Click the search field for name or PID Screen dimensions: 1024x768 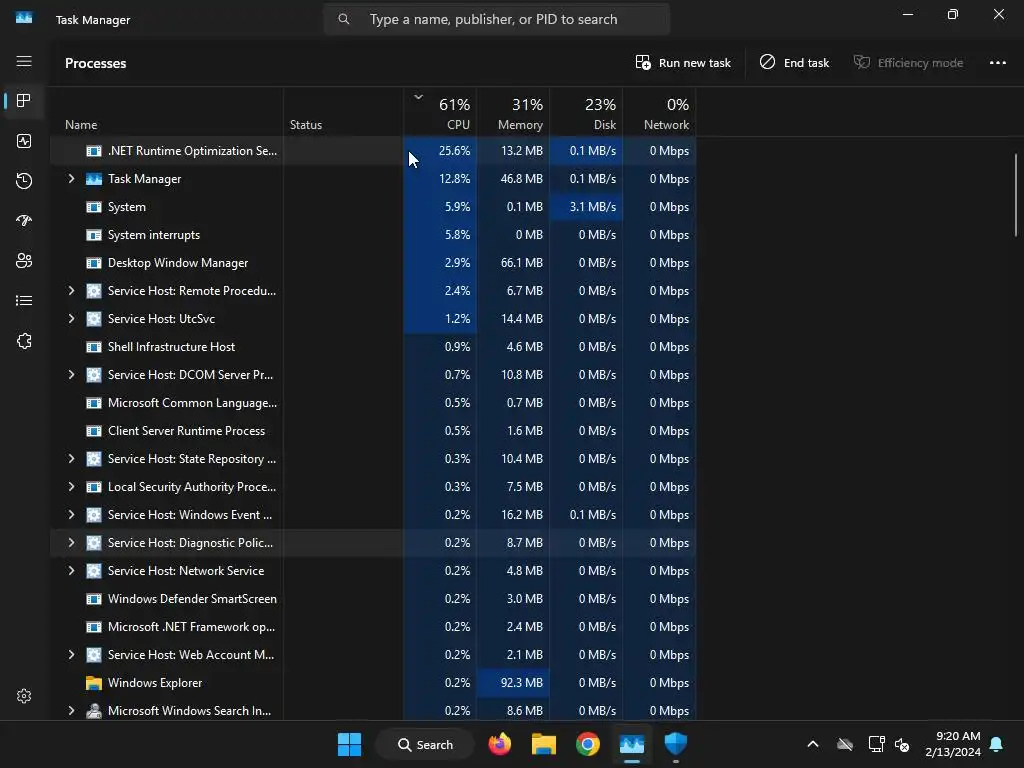497,19
